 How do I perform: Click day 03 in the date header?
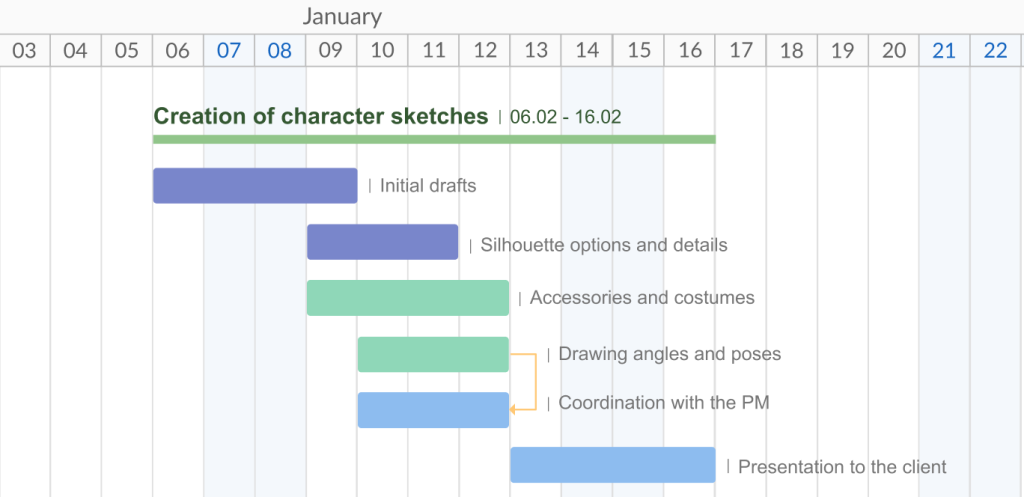coord(24,51)
